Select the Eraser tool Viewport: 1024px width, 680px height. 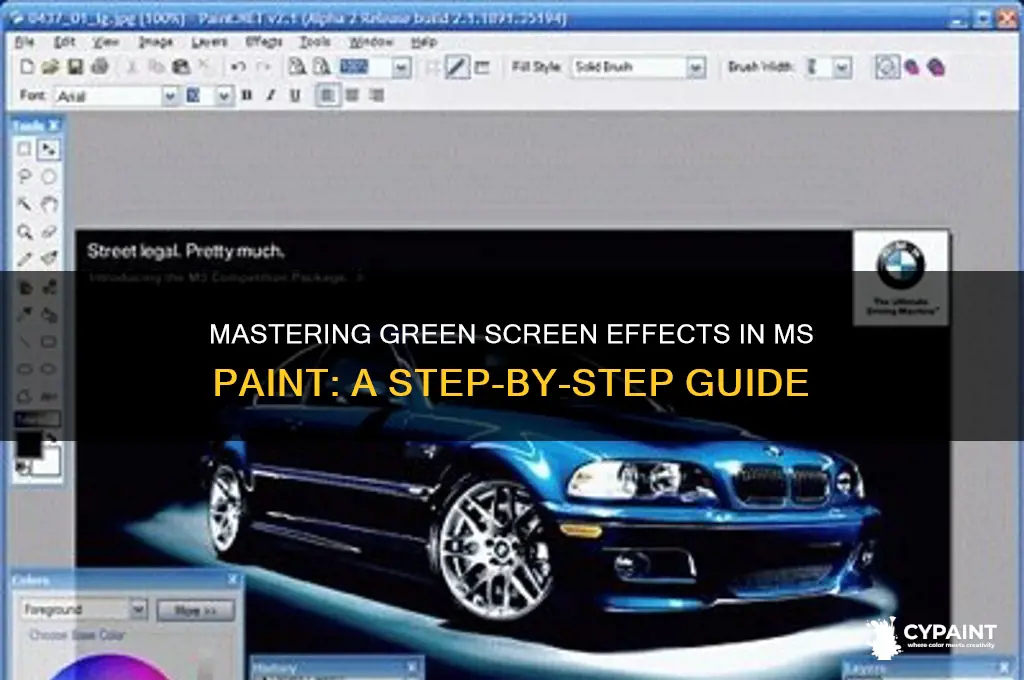[49, 232]
